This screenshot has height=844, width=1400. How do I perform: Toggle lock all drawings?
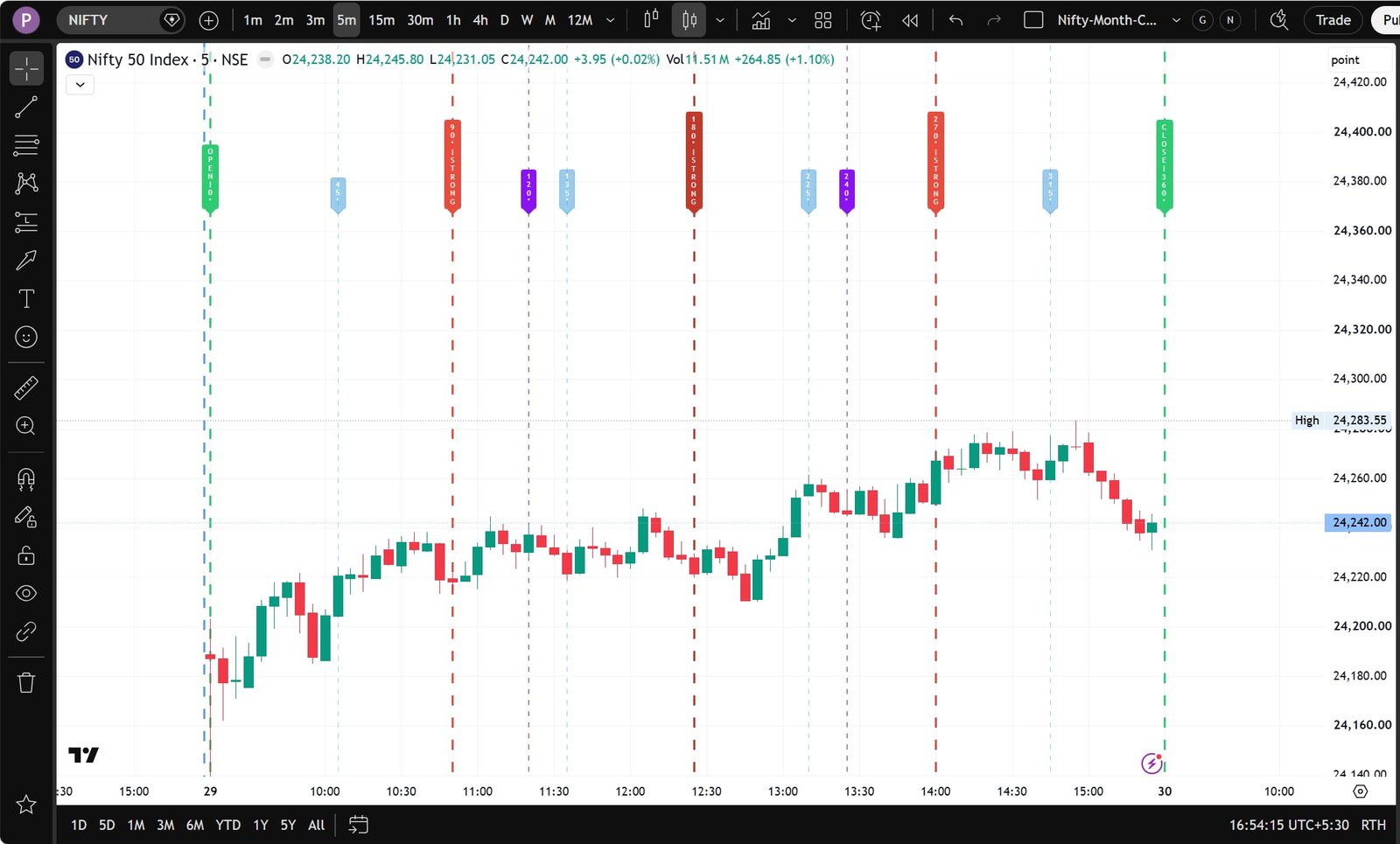click(x=26, y=555)
